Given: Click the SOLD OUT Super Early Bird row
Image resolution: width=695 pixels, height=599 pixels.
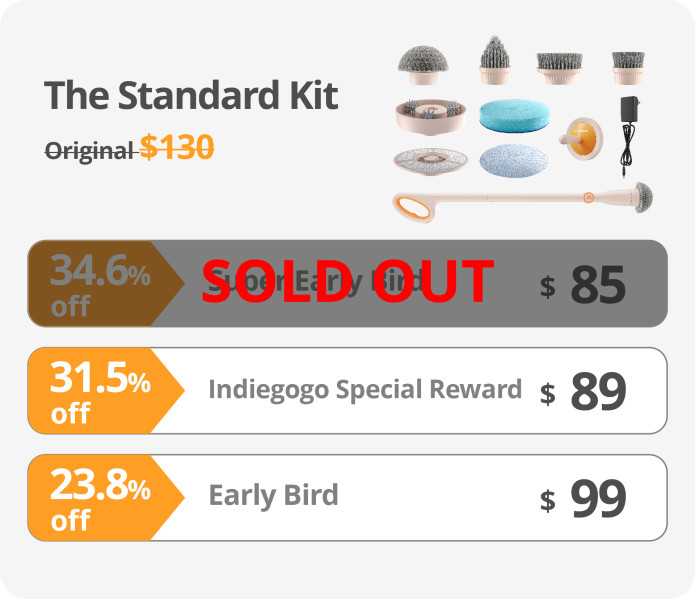Looking at the screenshot, I should (x=347, y=283).
